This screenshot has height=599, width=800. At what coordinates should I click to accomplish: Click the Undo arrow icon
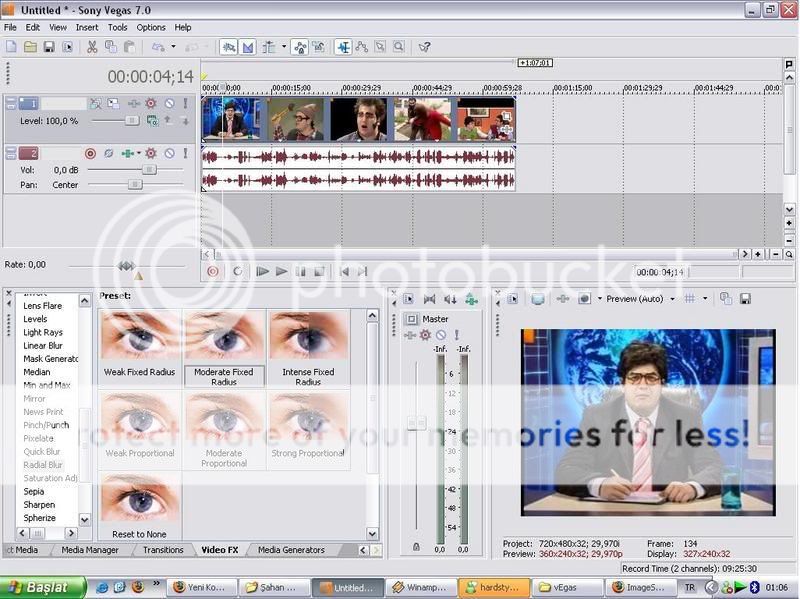(x=159, y=47)
